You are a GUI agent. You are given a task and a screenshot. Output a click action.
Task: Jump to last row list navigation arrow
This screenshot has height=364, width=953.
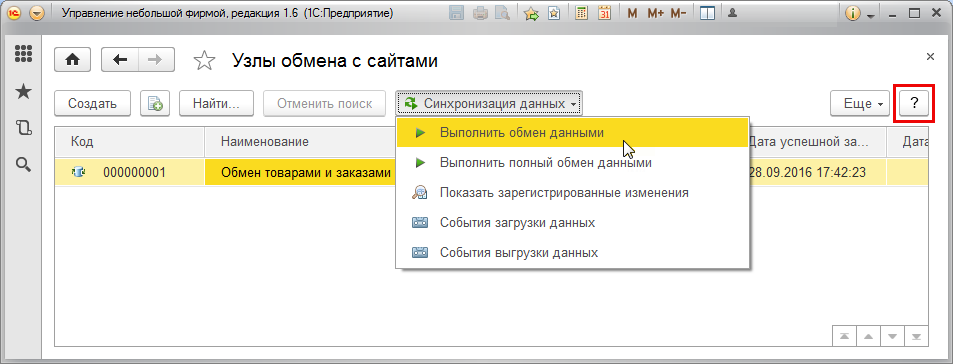[x=916, y=336]
